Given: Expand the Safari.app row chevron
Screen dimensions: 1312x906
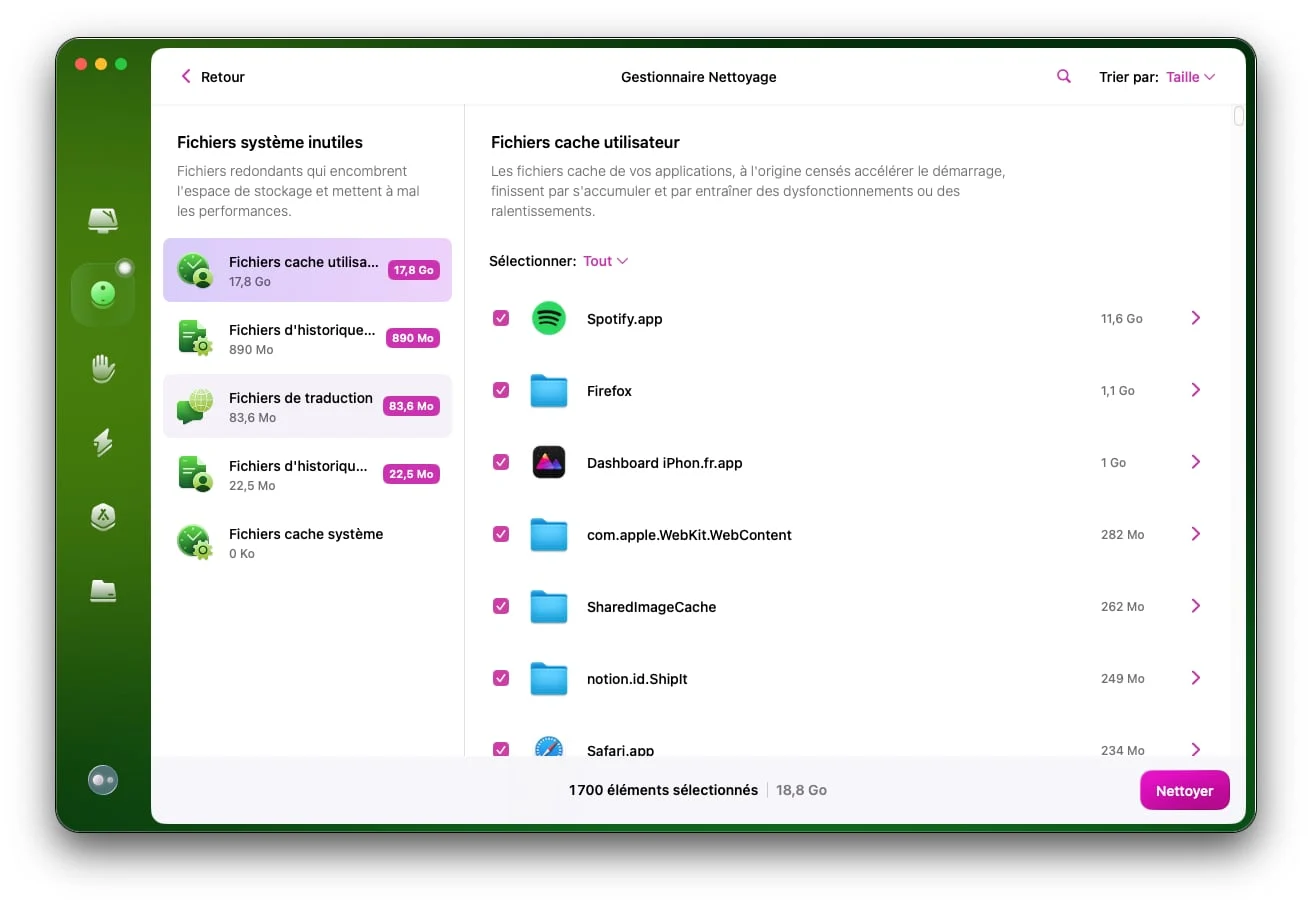Looking at the screenshot, I should (x=1196, y=749).
